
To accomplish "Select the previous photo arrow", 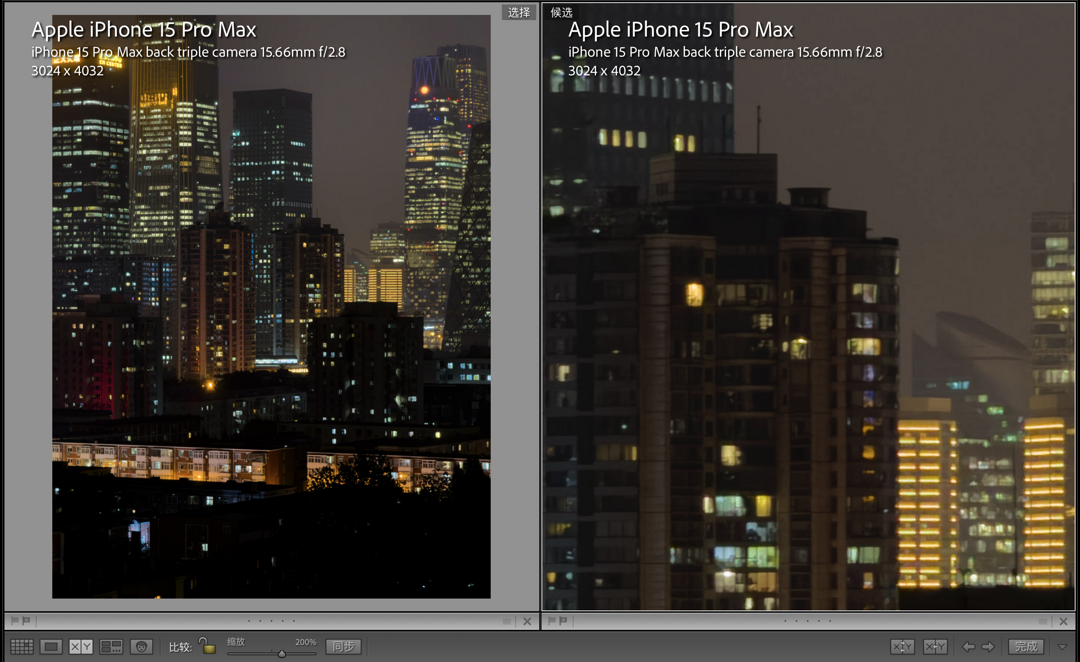I will point(968,647).
